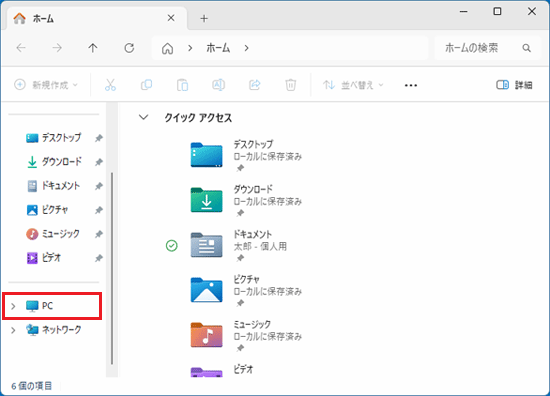
Task: Click the 6 個の項目 status text
Action: pyautogui.click(x=32, y=386)
